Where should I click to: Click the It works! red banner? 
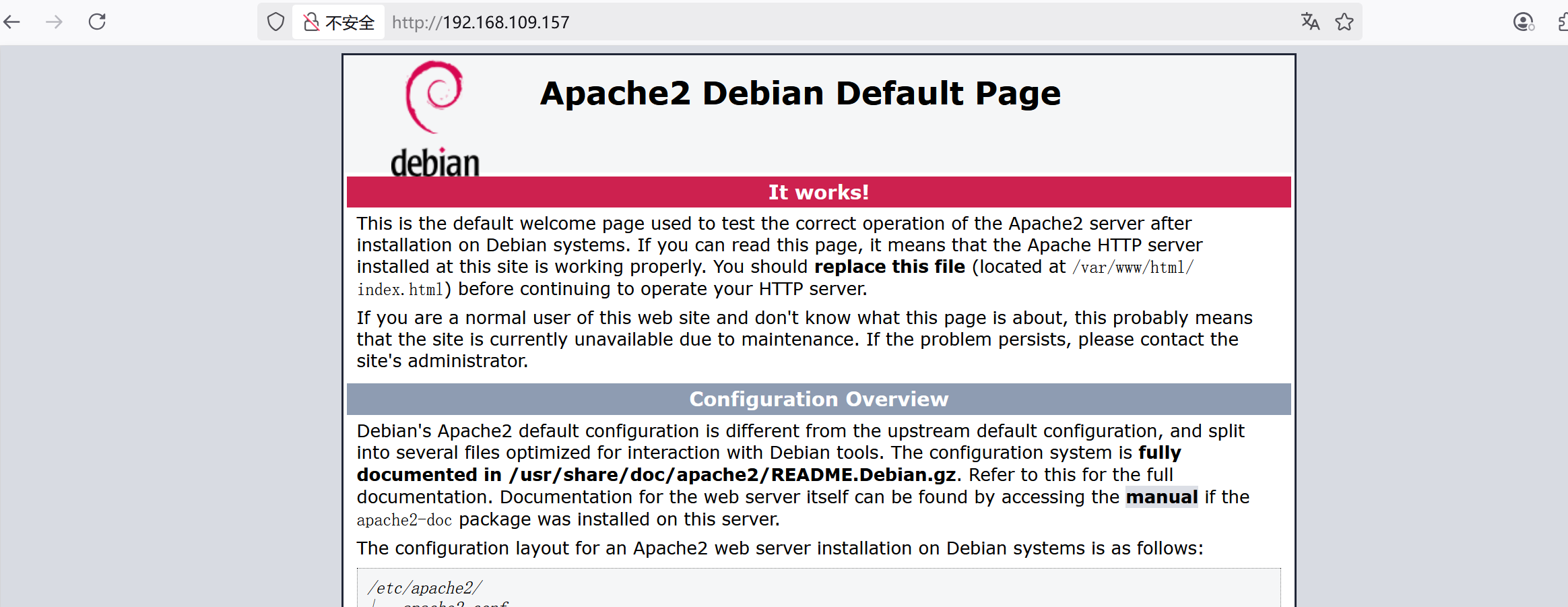(819, 192)
